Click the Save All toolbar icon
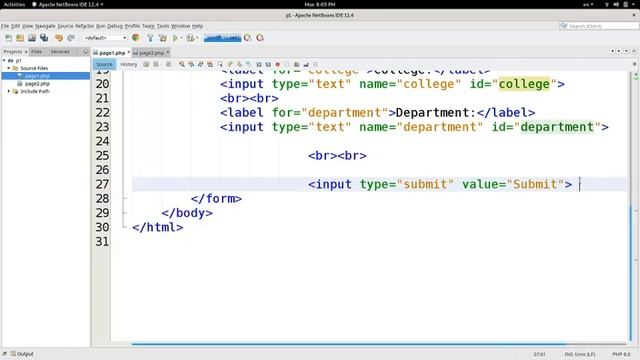 click(44, 38)
